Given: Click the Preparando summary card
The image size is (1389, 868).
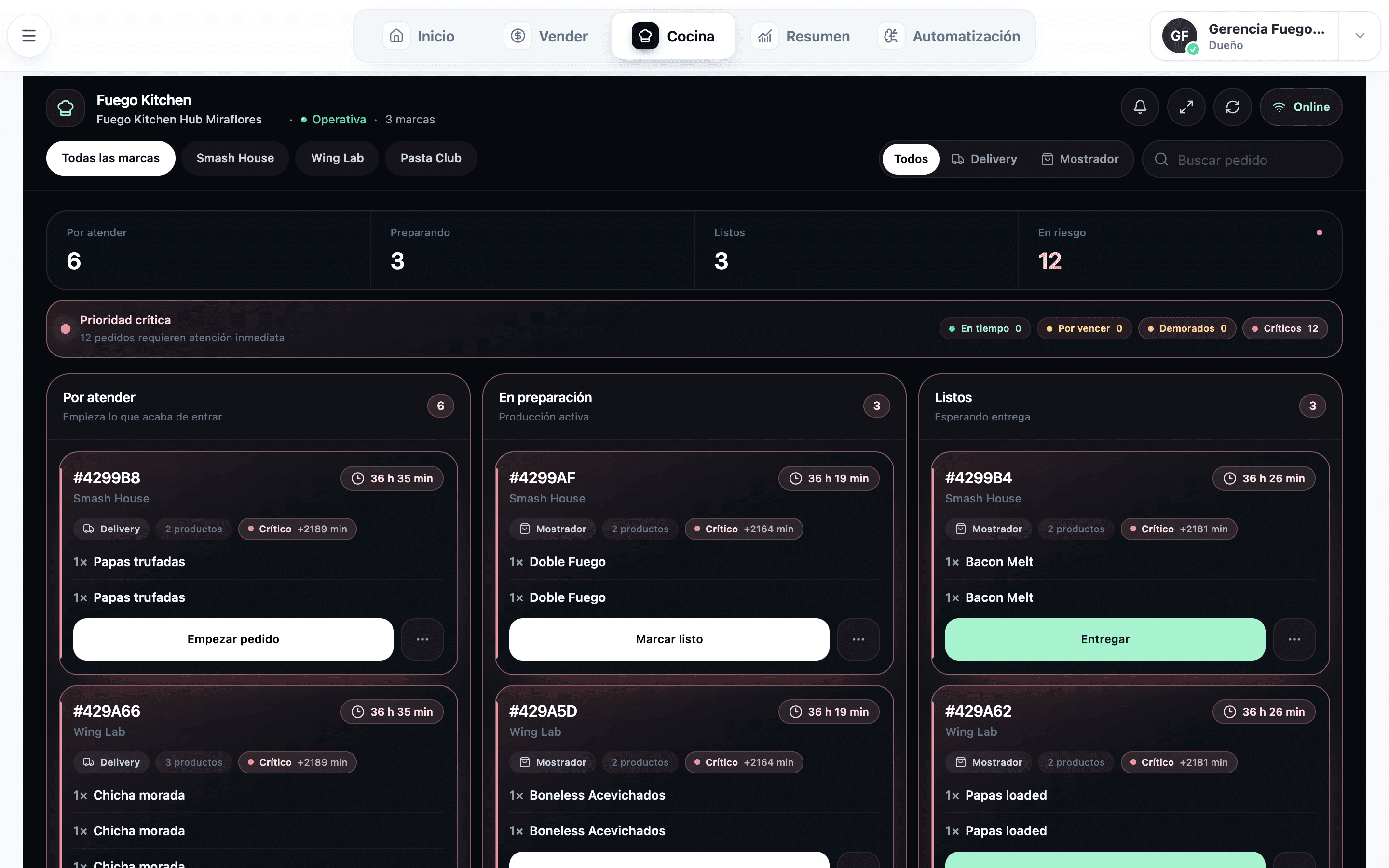Looking at the screenshot, I should [x=532, y=250].
